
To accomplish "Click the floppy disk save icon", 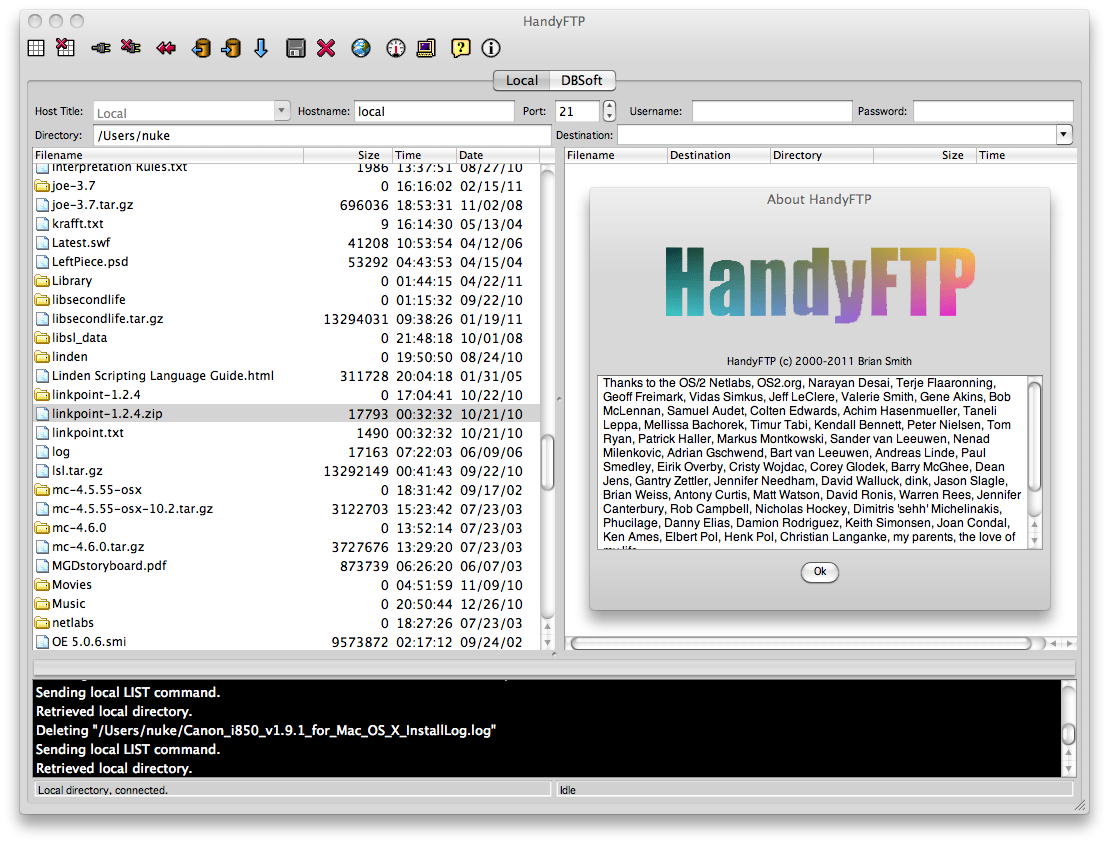I will 296,48.
